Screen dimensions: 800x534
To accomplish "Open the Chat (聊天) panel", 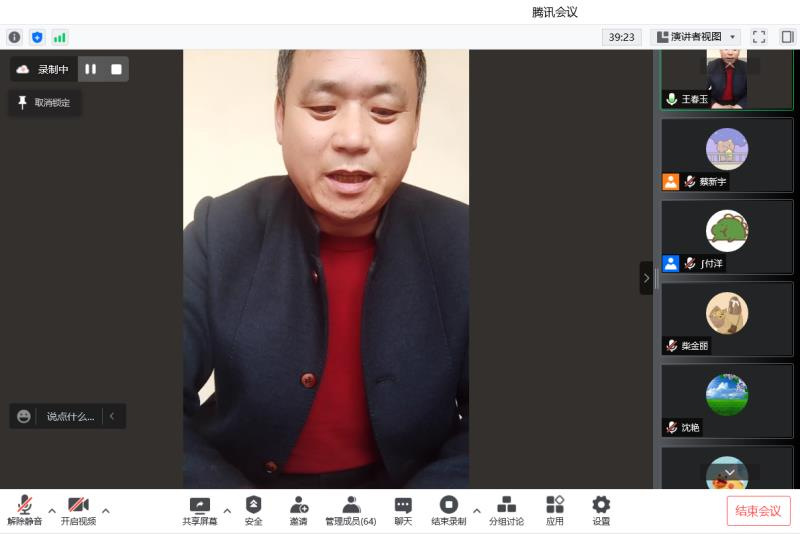I will point(403,511).
